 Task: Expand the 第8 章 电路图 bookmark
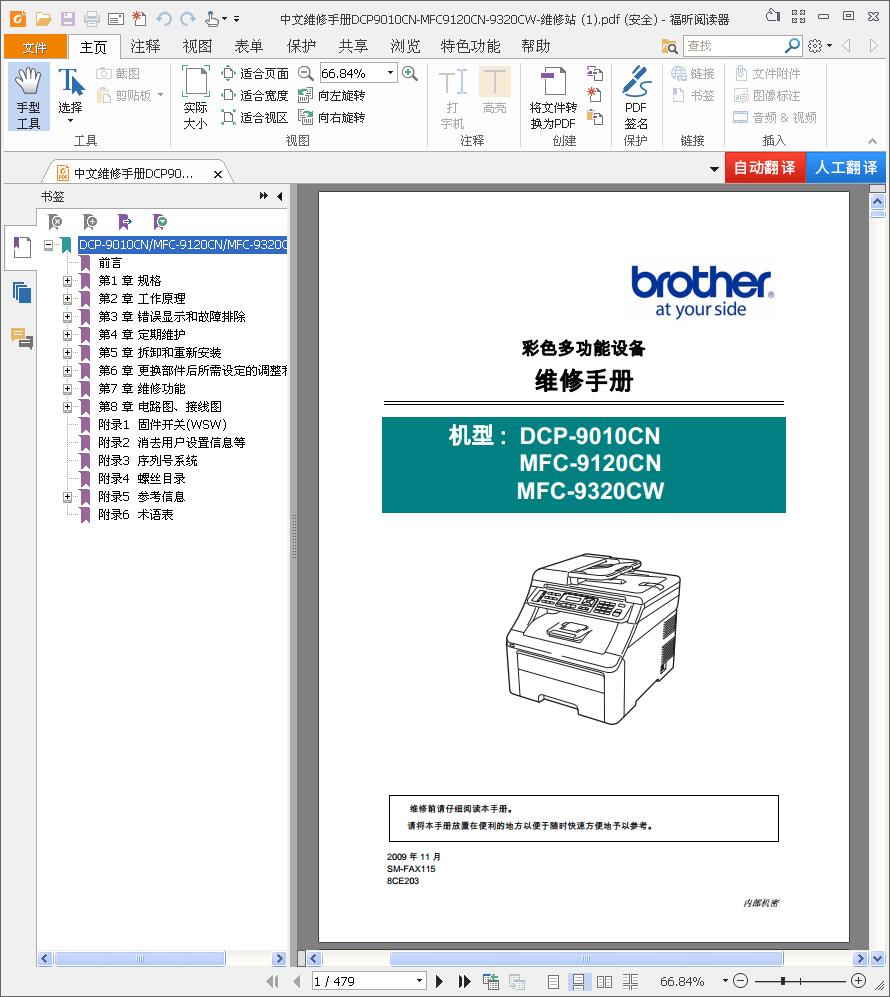[x=67, y=406]
